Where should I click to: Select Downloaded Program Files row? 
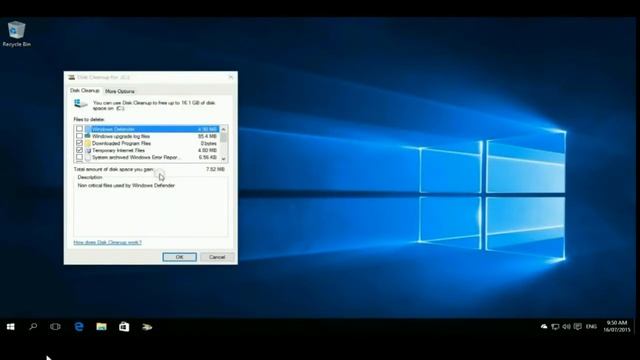(x=147, y=143)
